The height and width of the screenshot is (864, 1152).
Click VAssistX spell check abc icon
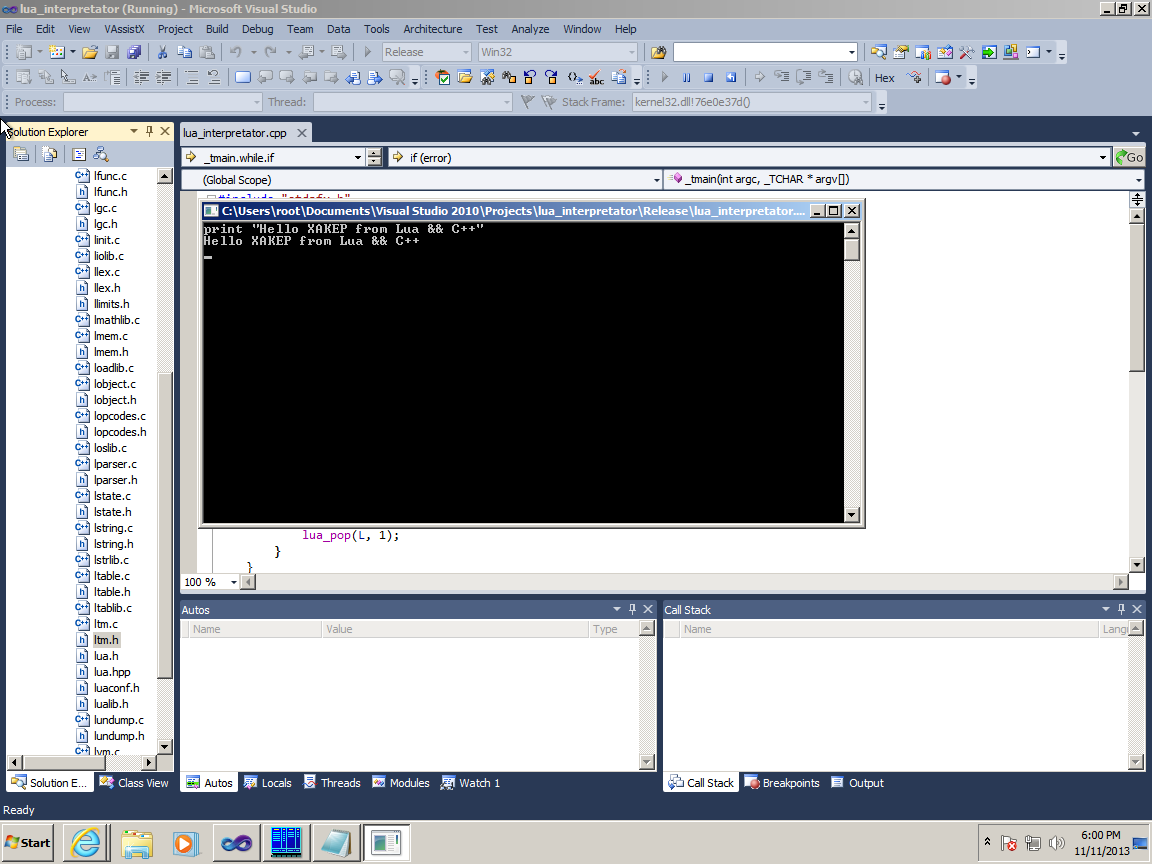597,77
